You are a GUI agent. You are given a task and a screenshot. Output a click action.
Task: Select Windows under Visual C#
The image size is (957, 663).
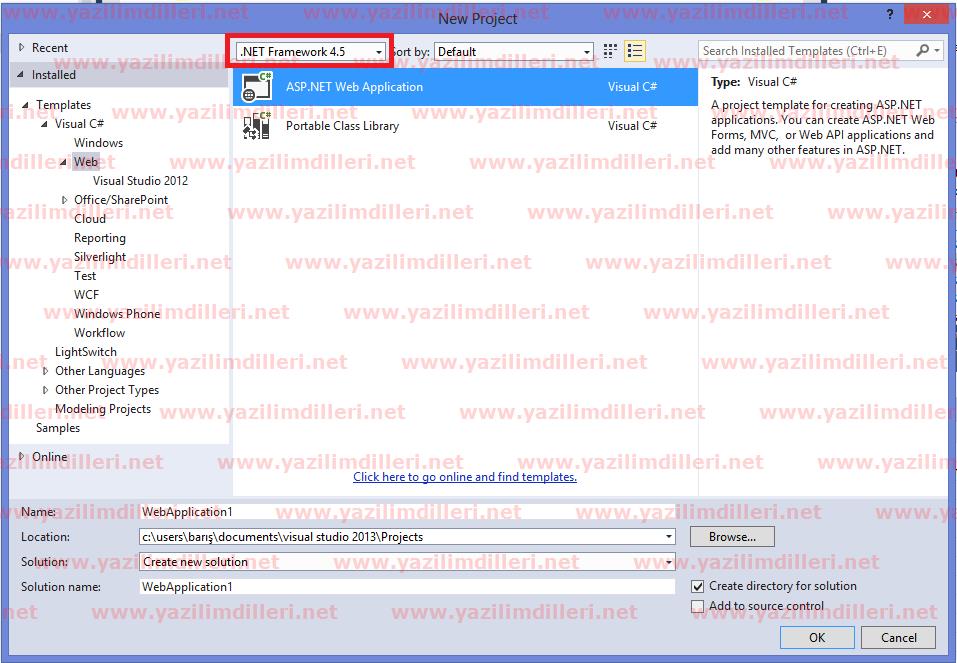[98, 143]
